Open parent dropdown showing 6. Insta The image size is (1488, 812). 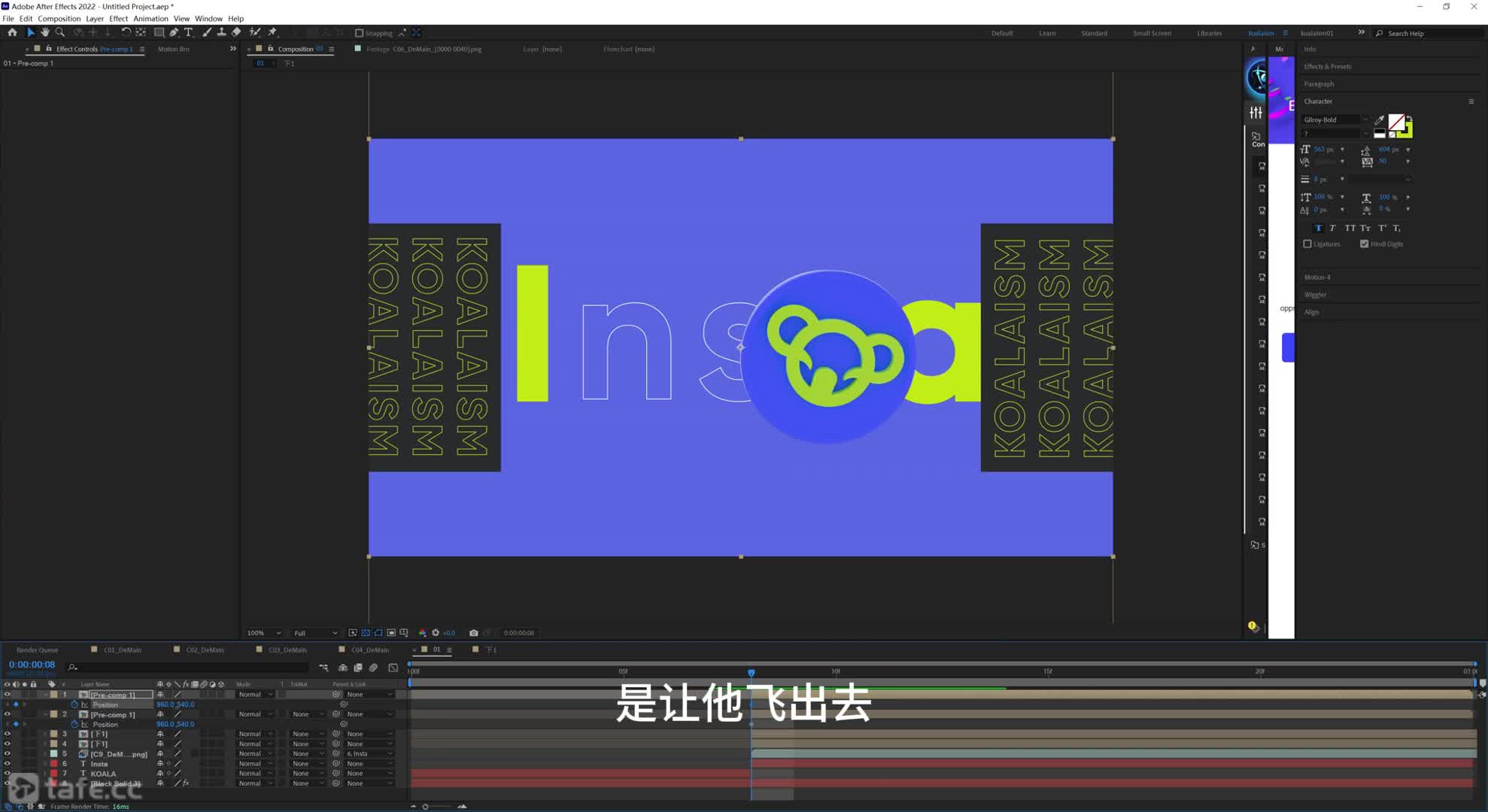click(x=369, y=753)
